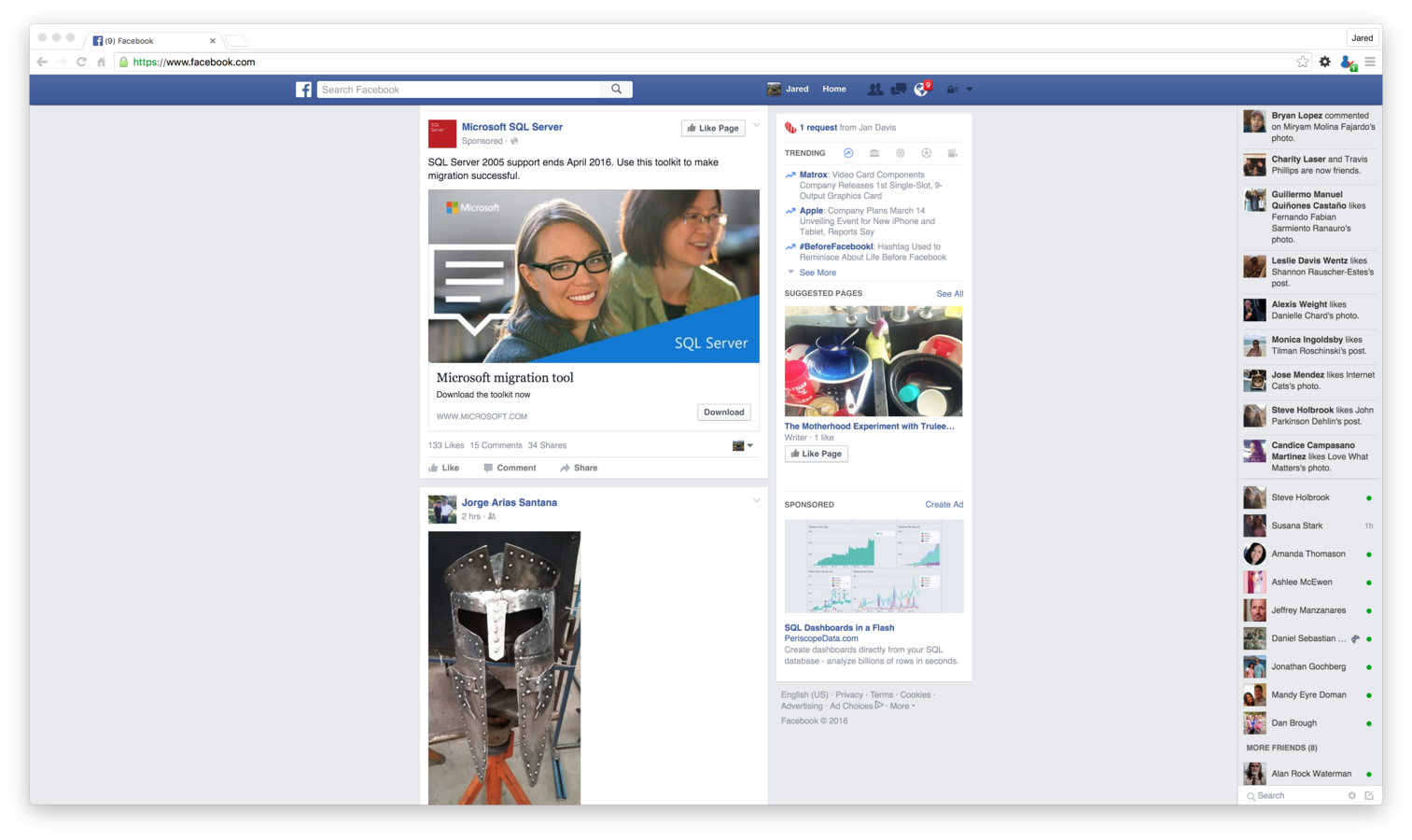The height and width of the screenshot is (840, 1412).
Task: Open the account dropdown arrow in header
Action: point(970,90)
